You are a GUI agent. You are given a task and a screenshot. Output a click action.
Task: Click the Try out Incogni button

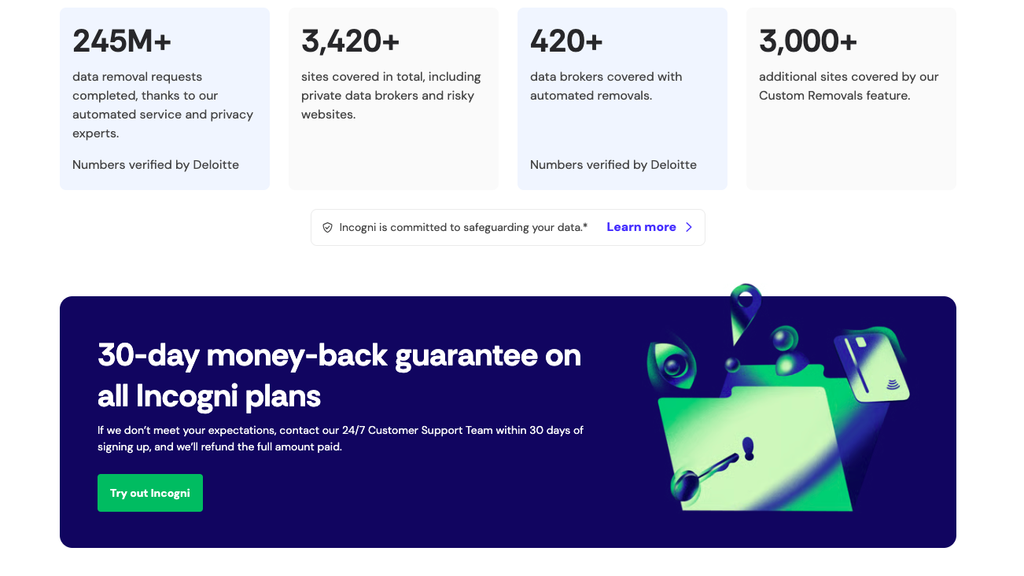click(150, 493)
